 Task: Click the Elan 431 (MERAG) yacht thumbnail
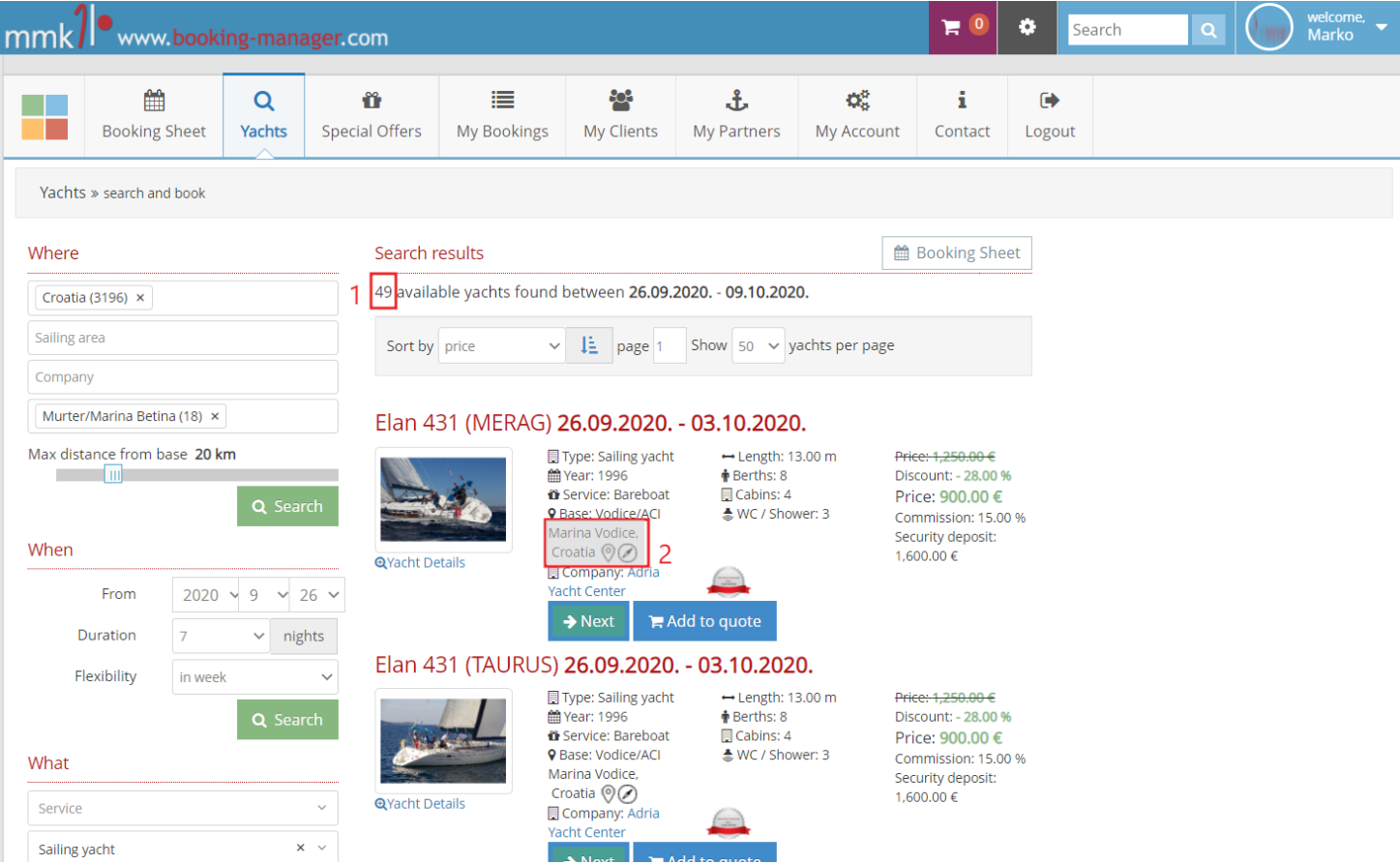pos(443,499)
